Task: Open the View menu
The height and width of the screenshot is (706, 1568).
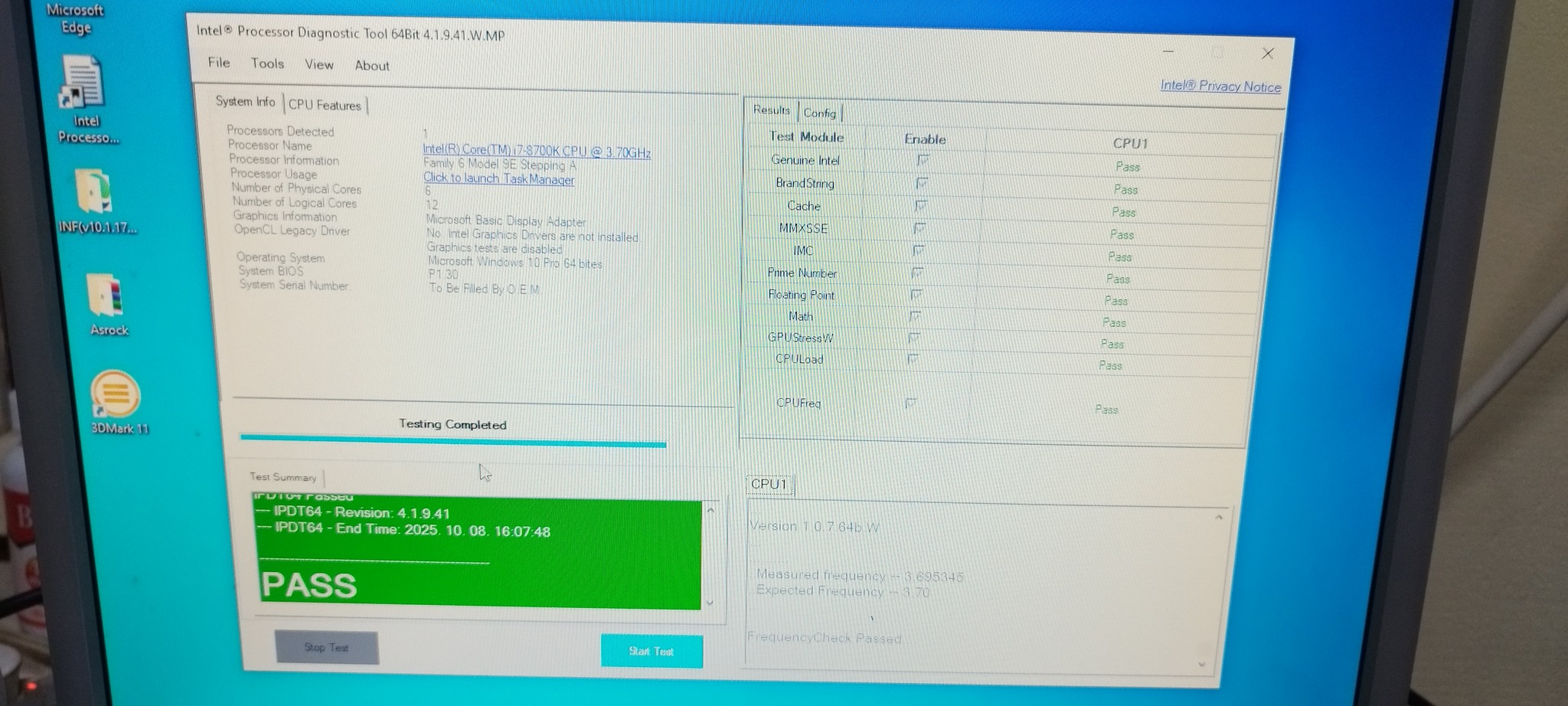Action: click(319, 64)
